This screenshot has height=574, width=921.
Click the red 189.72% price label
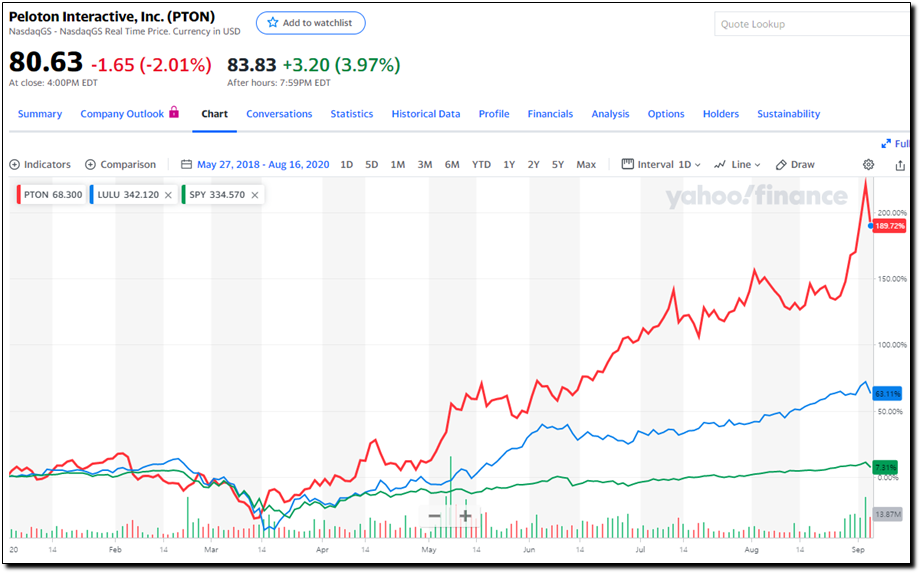pos(889,226)
